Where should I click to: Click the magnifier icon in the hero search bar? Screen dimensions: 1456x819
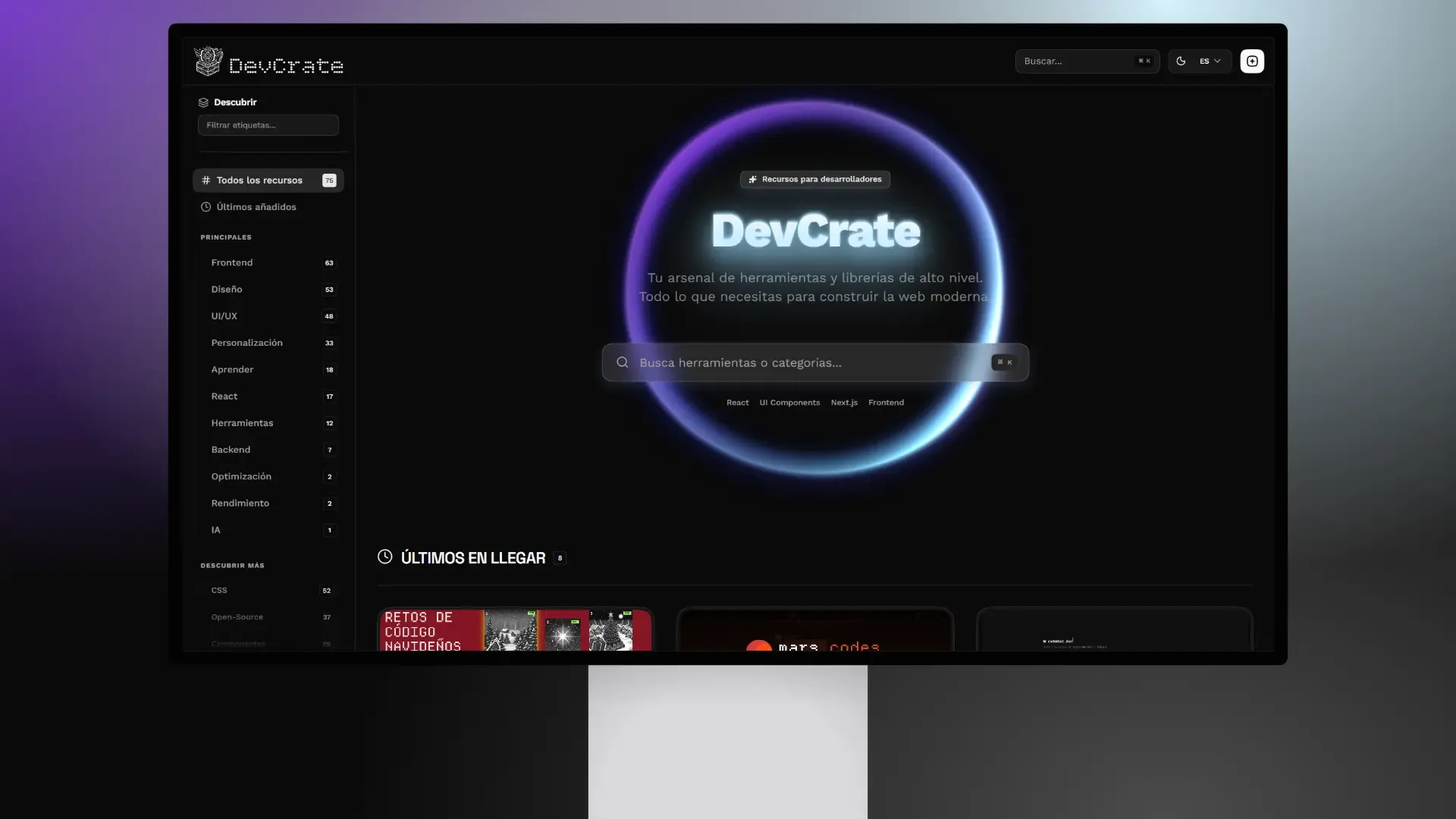coord(622,362)
